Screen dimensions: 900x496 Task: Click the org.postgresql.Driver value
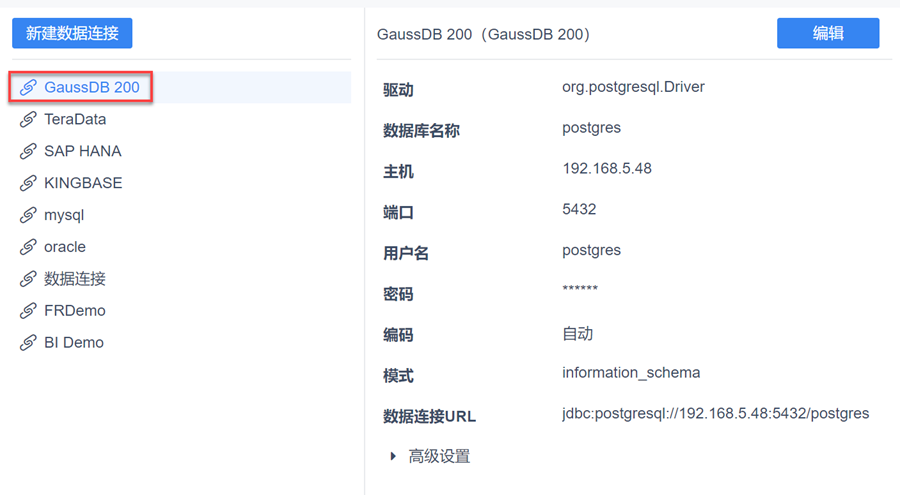(633, 87)
